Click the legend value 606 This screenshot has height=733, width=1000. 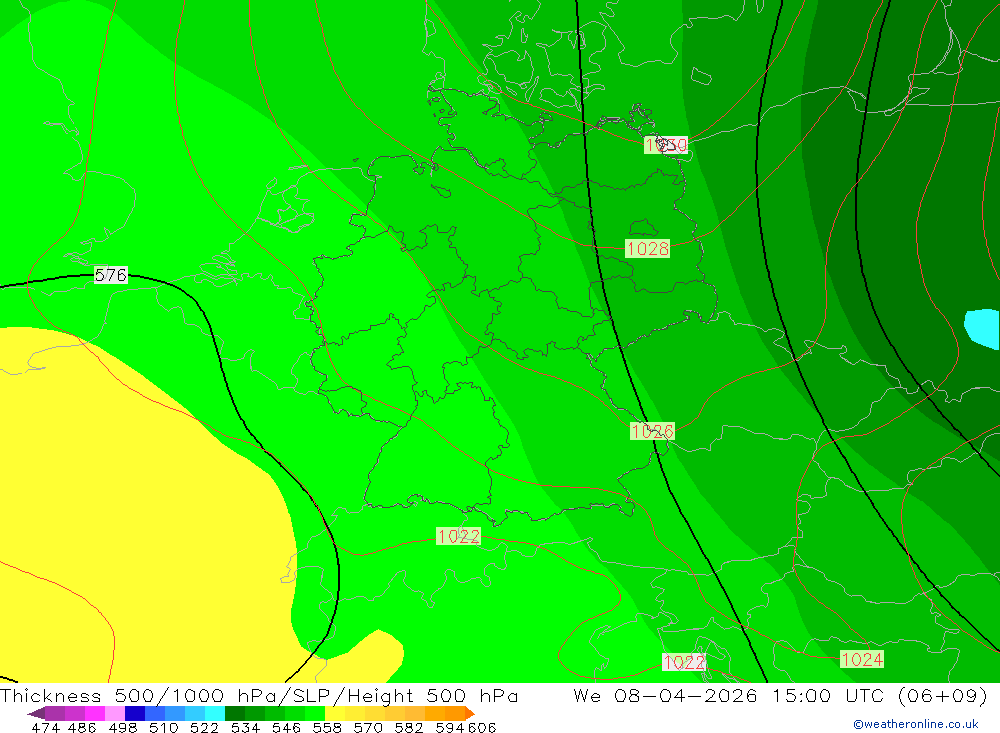coord(482,727)
